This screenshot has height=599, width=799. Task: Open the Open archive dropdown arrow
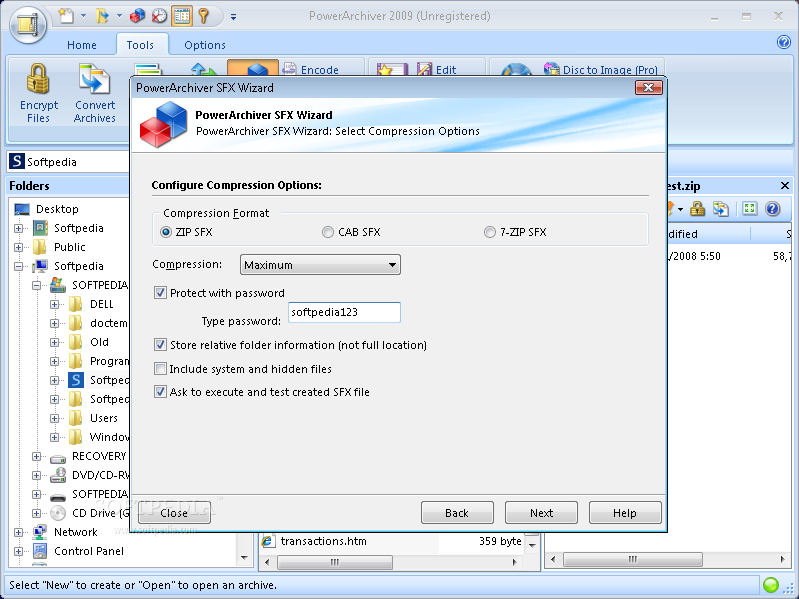point(119,16)
